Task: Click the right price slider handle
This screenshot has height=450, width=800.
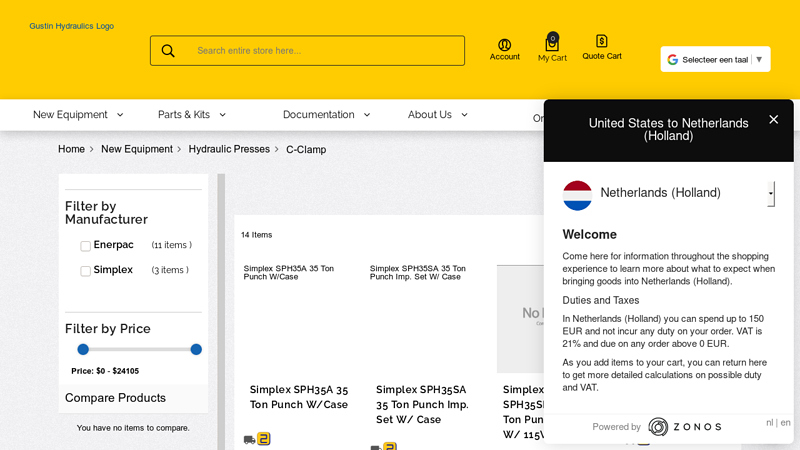Action: point(196,349)
